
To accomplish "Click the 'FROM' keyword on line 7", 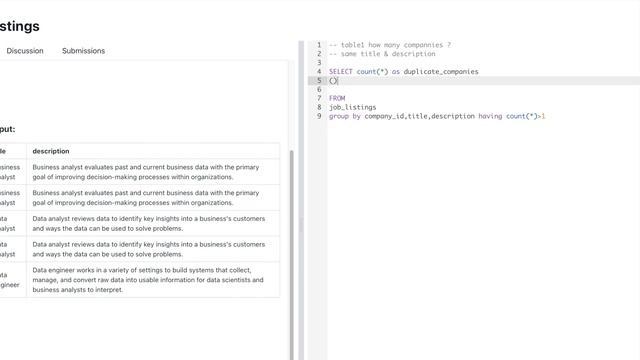I will pos(337,98).
